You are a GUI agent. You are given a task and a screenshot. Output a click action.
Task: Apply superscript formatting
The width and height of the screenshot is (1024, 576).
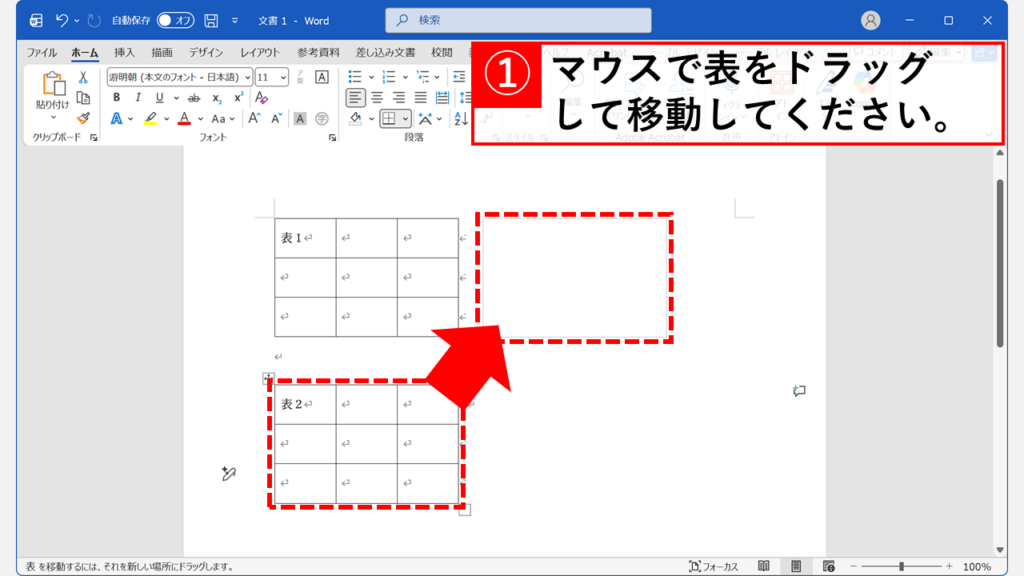(237, 96)
